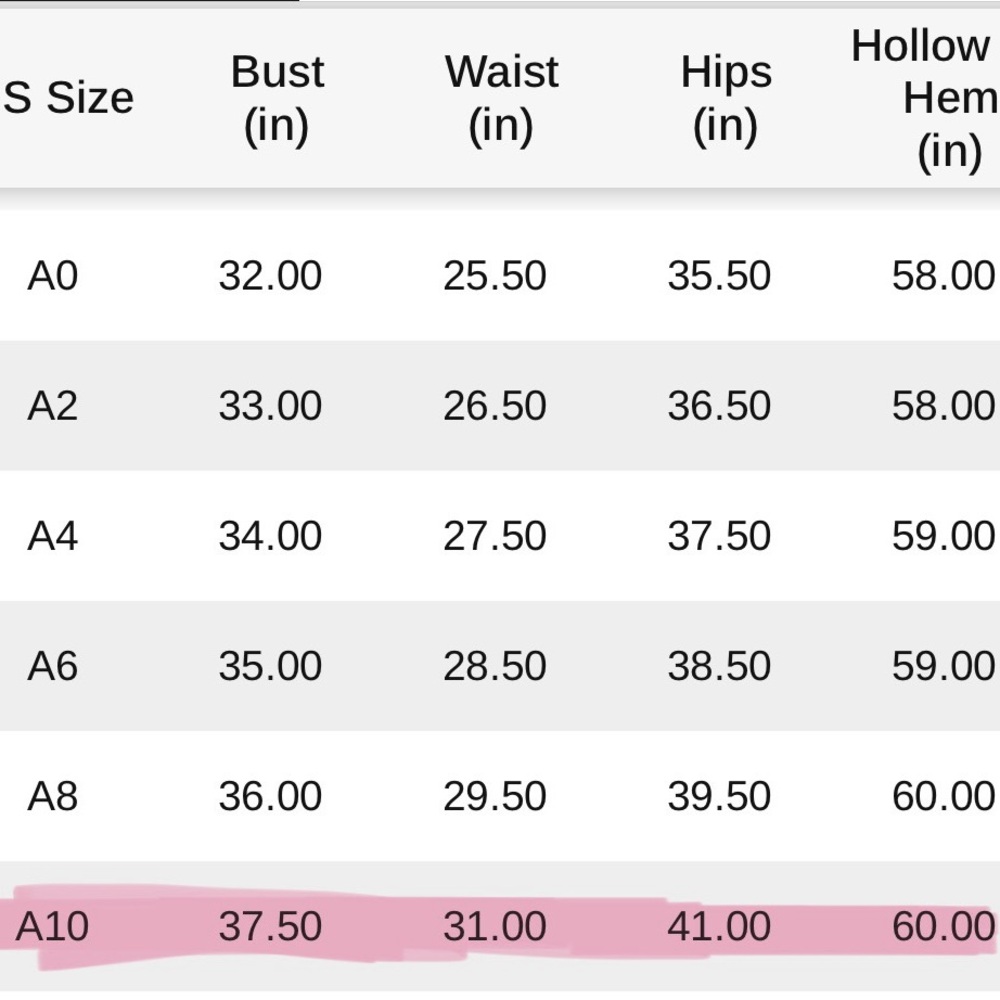This screenshot has width=1000, height=1000.
Task: Click the scroll indicator bar at top
Action: tap(149, 1)
